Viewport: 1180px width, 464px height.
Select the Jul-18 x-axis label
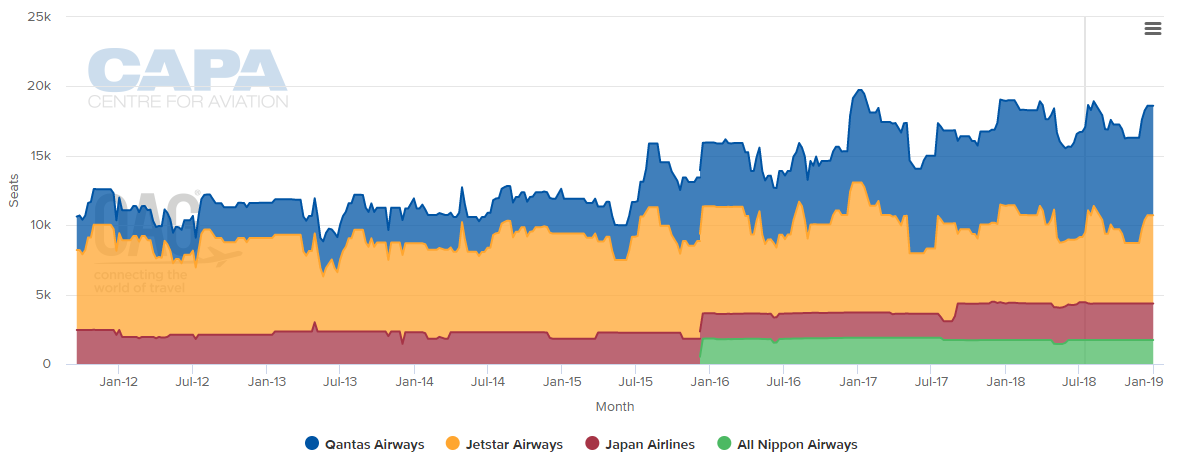[x=1078, y=382]
